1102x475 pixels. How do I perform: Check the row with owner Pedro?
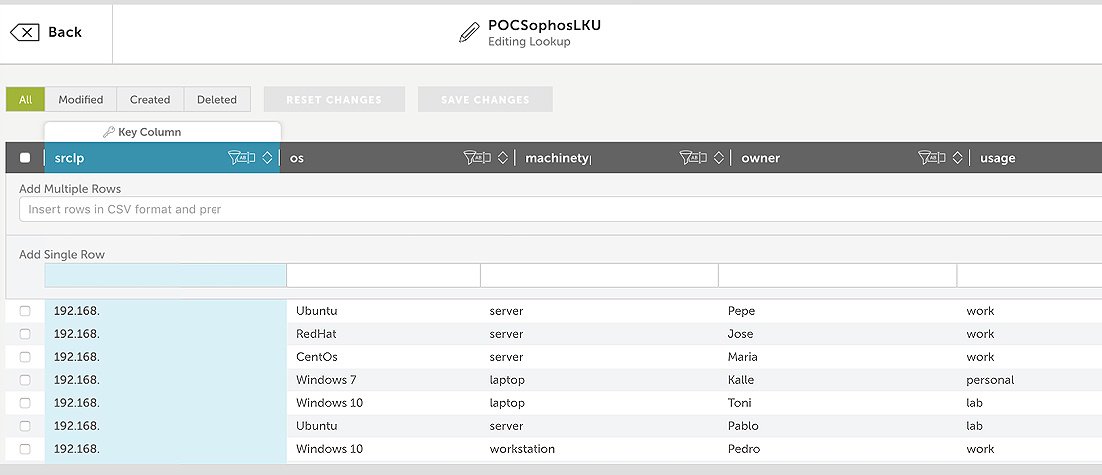(25, 449)
